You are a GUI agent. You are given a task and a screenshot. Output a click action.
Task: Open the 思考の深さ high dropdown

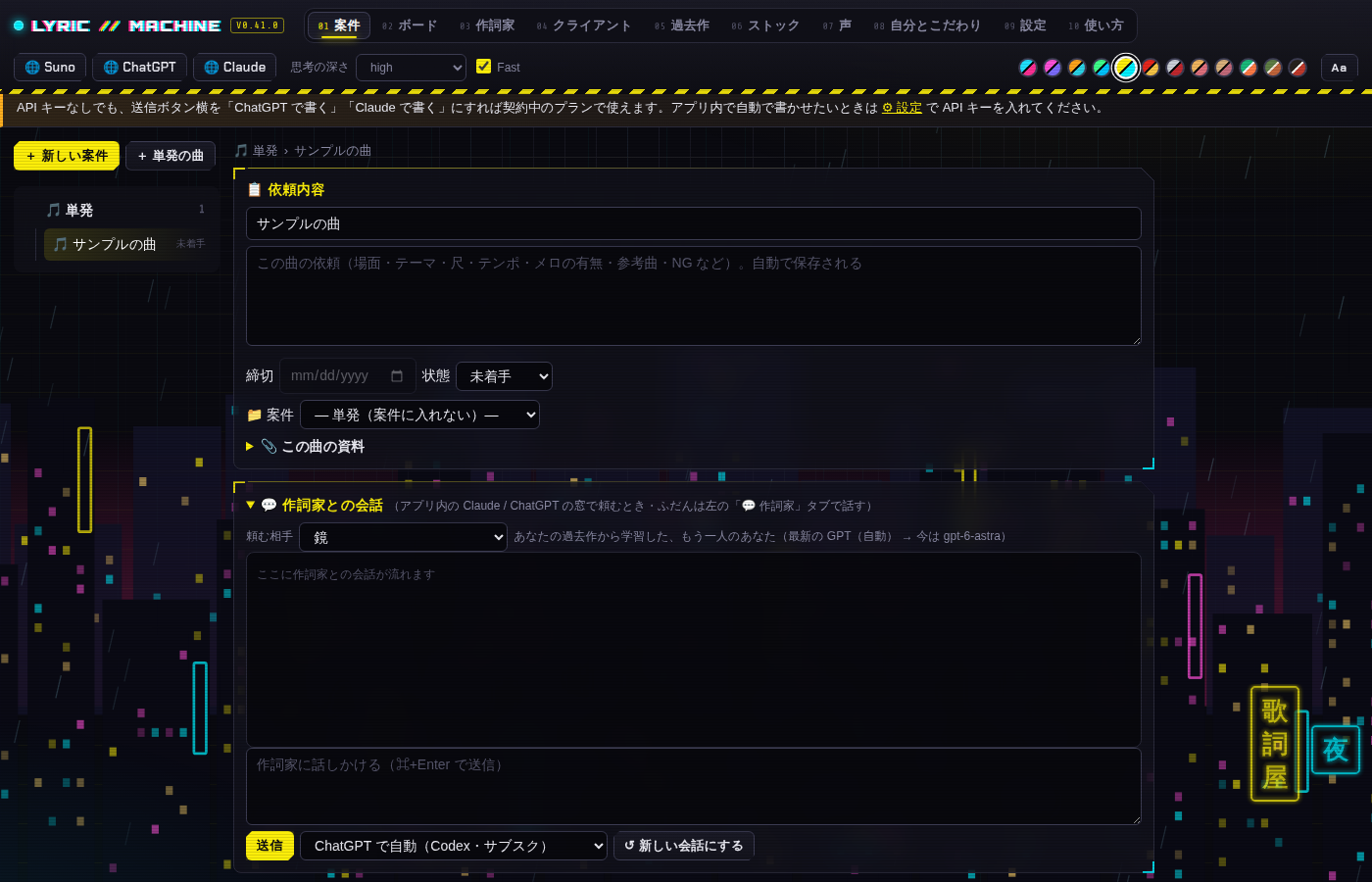(x=411, y=68)
